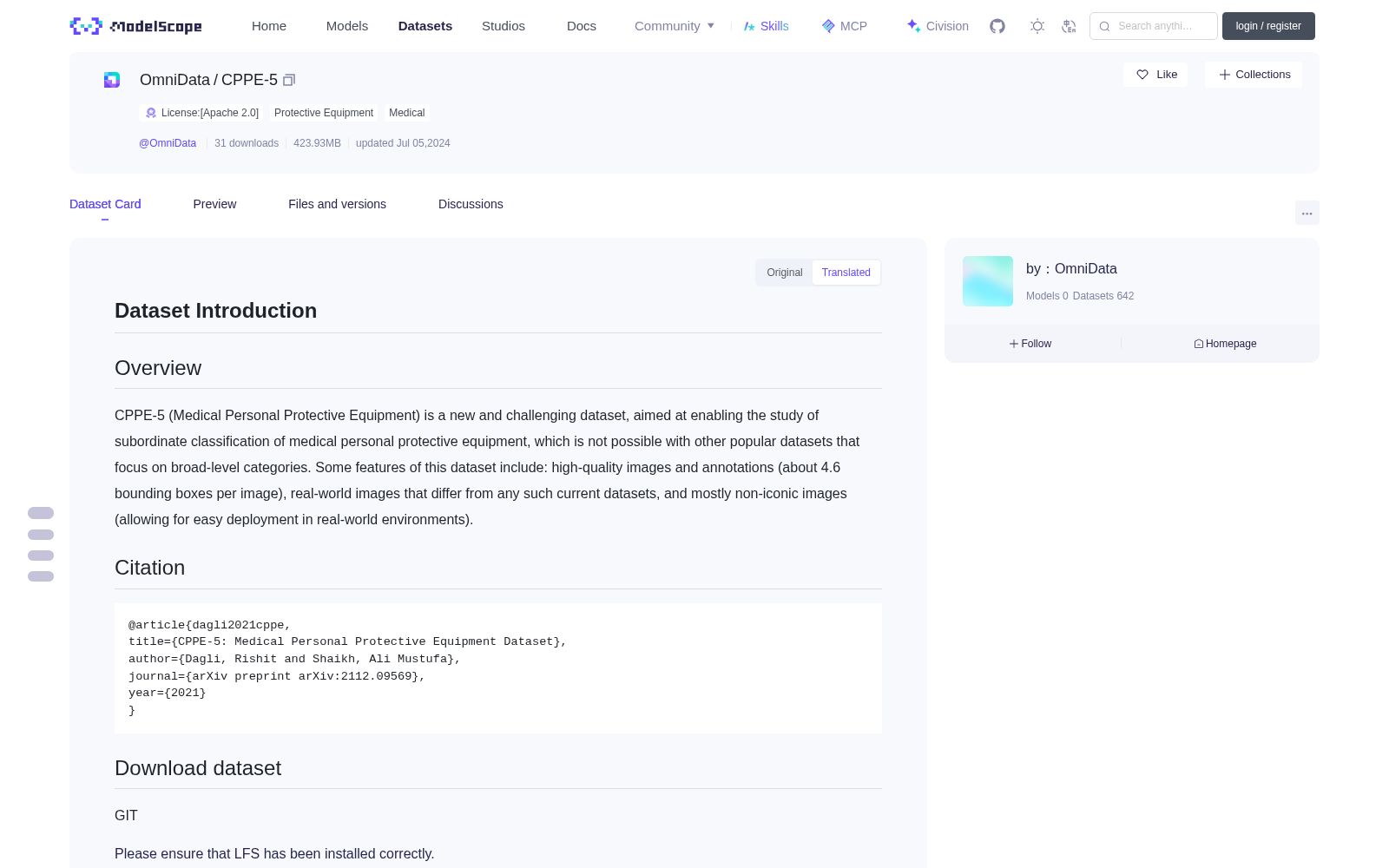The width and height of the screenshot is (1389, 868).
Task: Focus the Search anything input field
Action: 1154,26
